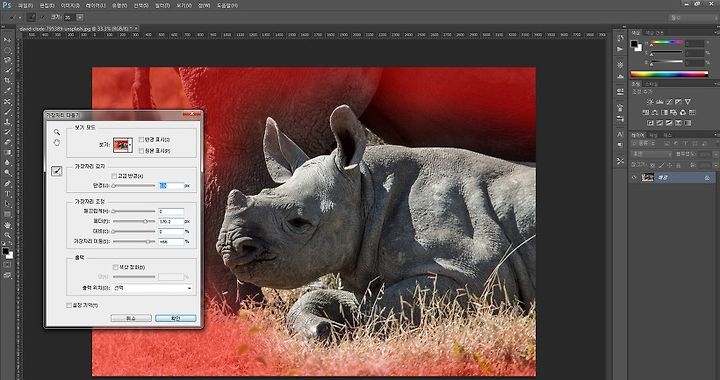Image resolution: width=720 pixels, height=380 pixels.
Task: Switch to the Channels panel tab
Action: point(652,135)
